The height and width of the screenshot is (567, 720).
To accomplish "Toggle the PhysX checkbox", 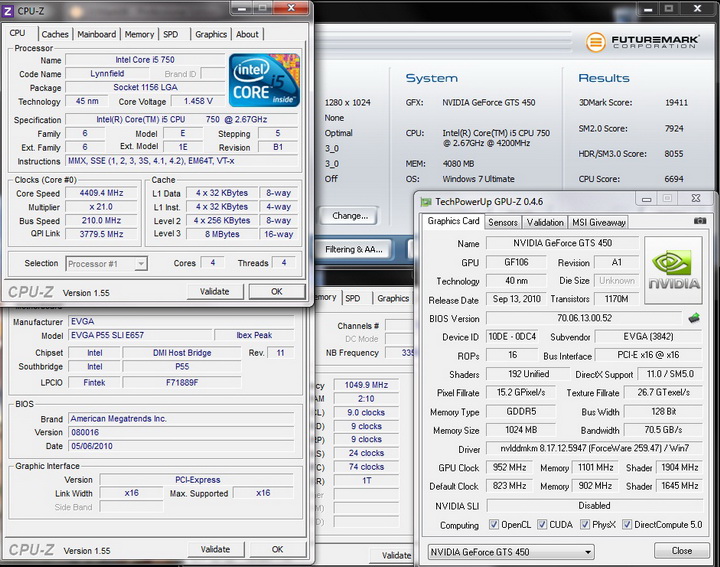I will (x=585, y=524).
